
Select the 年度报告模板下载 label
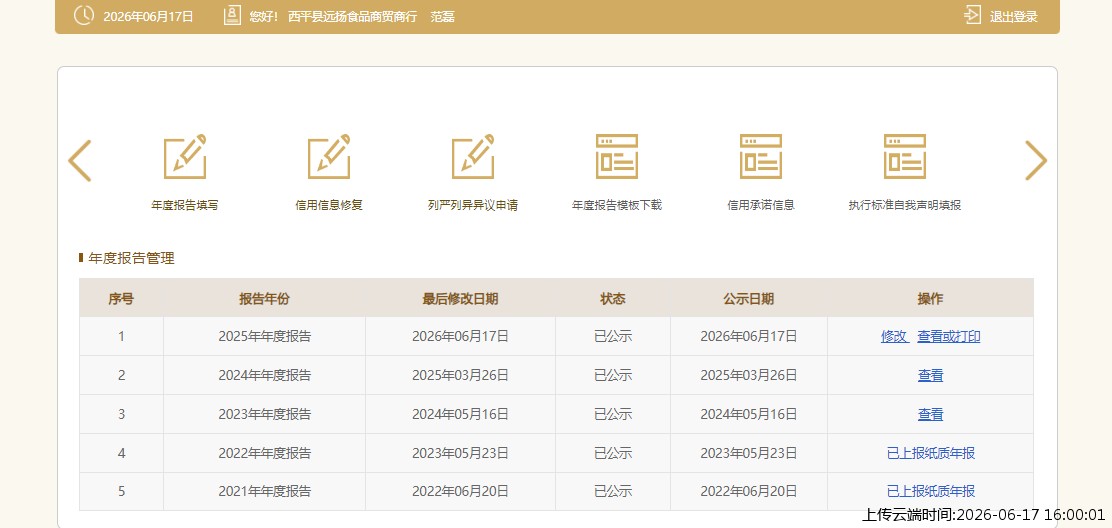coord(617,206)
